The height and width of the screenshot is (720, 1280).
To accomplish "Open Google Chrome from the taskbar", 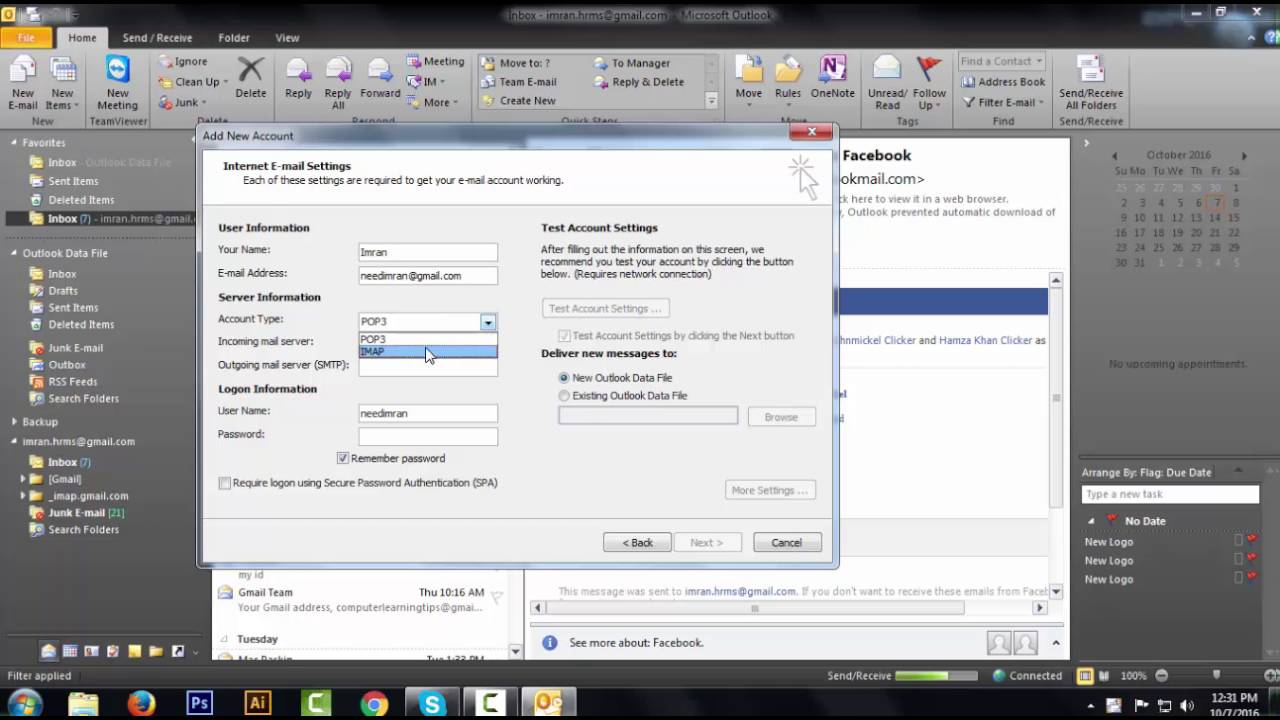I will [x=374, y=703].
